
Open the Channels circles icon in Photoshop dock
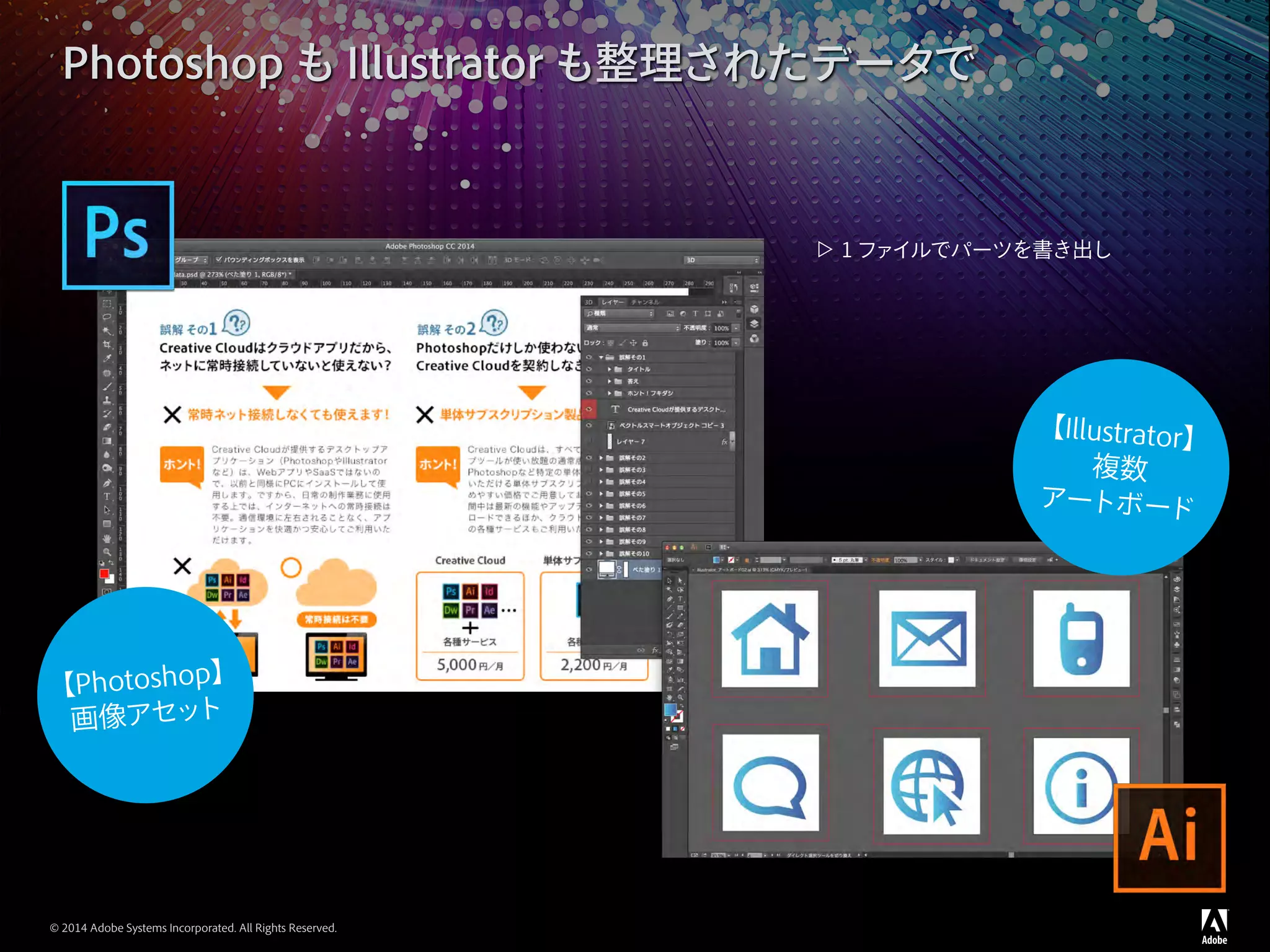coord(754,338)
